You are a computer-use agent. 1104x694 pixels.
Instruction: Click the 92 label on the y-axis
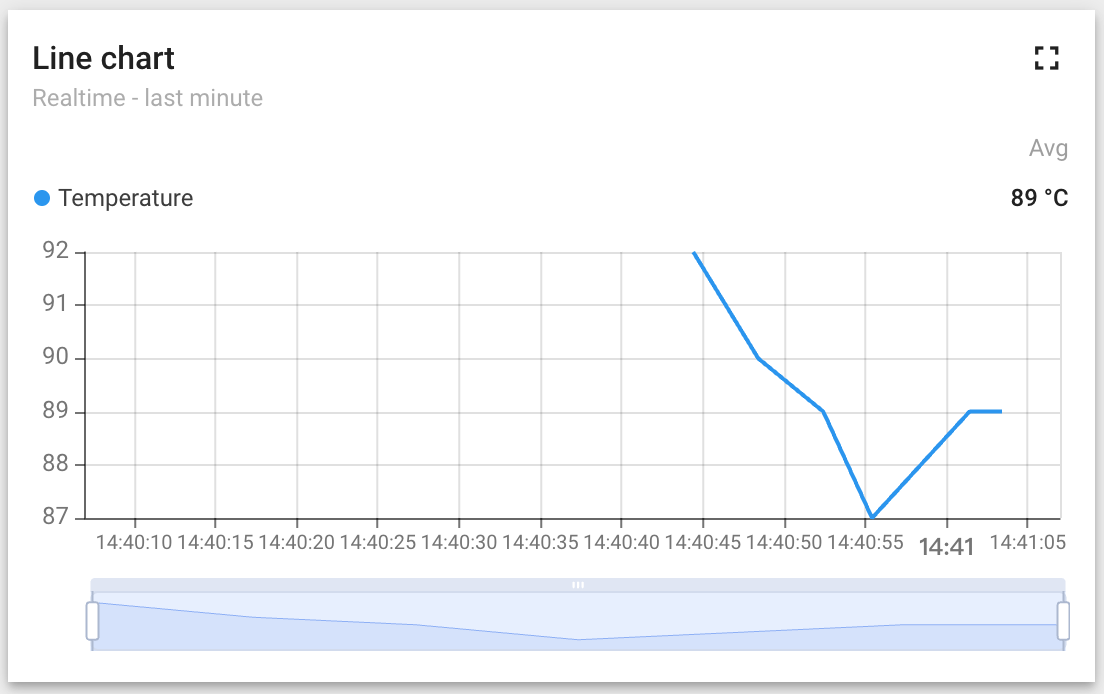tap(56, 251)
